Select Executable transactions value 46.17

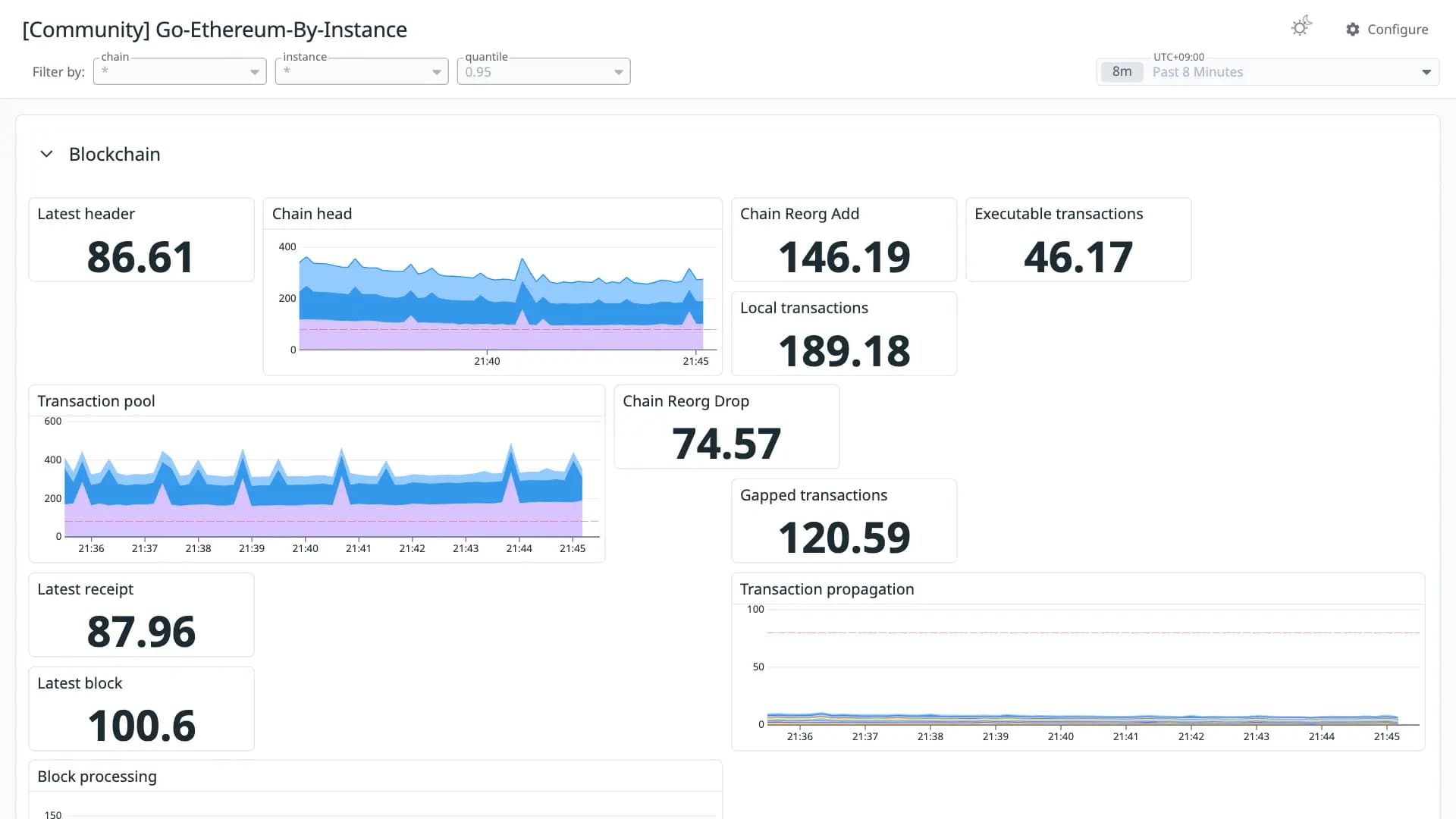[x=1078, y=257]
